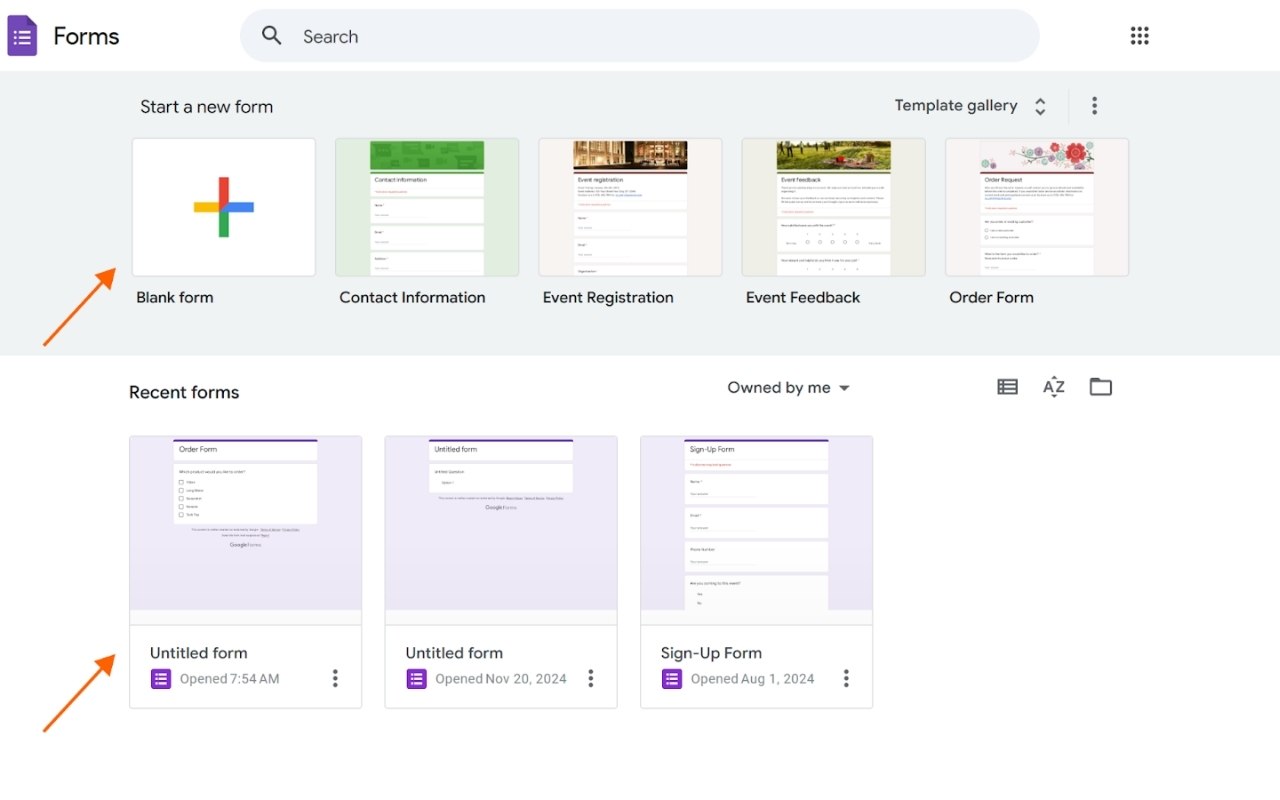
Task: Switch to list view of recent forms
Action: coord(1007,387)
